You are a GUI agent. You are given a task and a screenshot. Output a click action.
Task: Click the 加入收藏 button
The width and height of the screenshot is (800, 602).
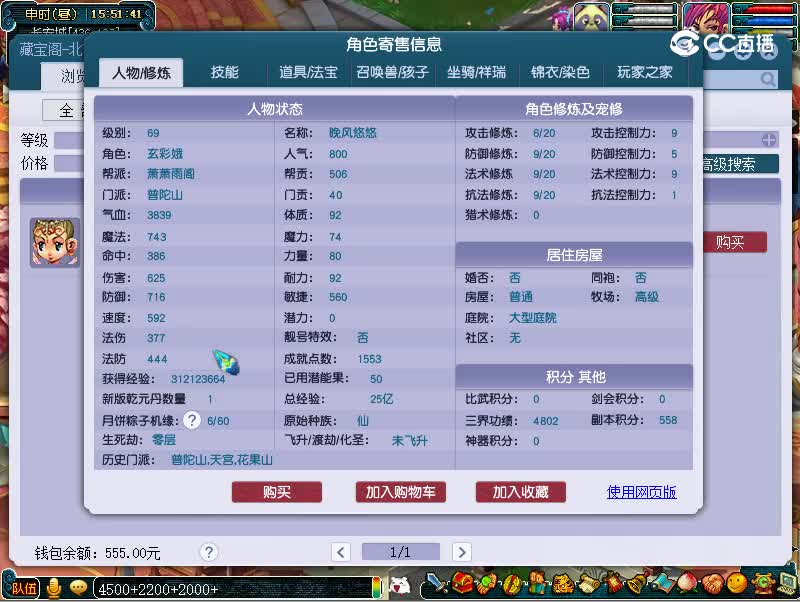click(520, 492)
